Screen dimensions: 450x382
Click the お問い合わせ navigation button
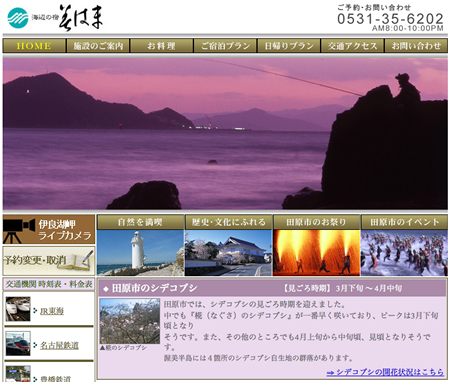[x=416, y=46]
